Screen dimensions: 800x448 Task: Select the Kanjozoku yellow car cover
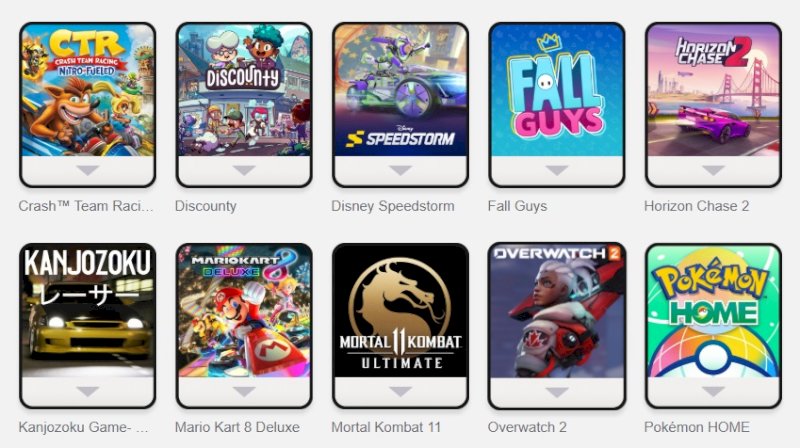(88, 311)
